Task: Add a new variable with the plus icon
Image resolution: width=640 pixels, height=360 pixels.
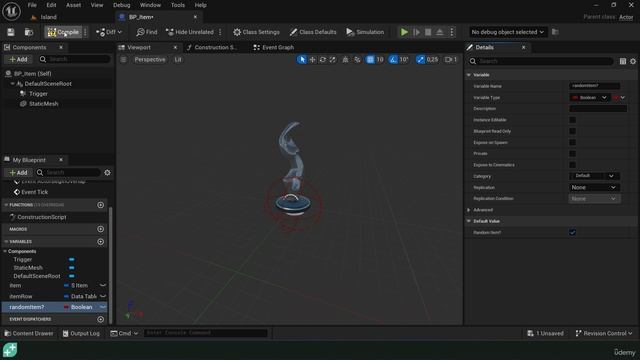Action: click(x=101, y=242)
